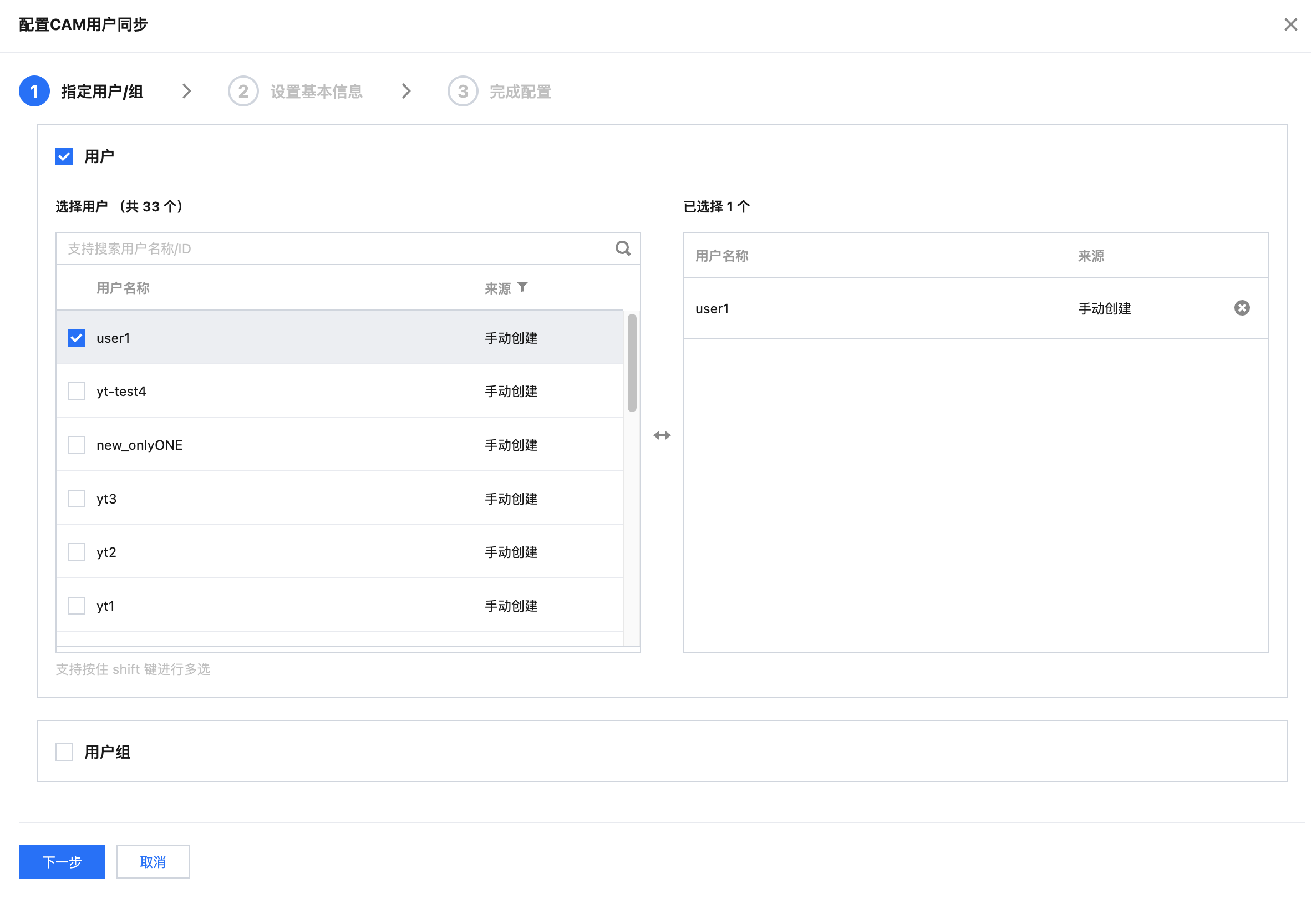1311x924 pixels.
Task: Click the step 3 circle indicator
Action: coord(463,92)
